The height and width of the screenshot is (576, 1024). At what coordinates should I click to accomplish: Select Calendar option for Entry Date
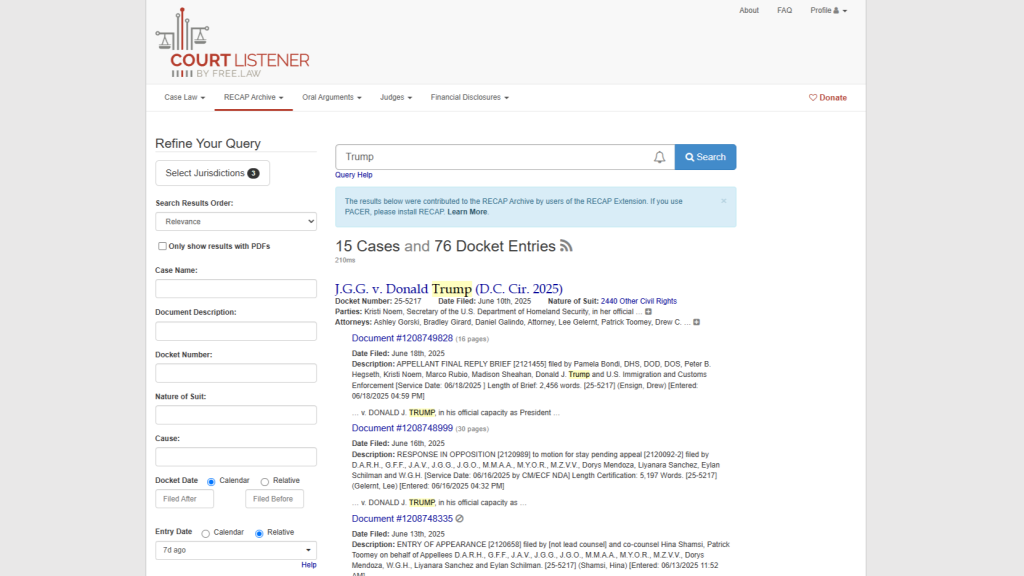pyautogui.click(x=206, y=533)
